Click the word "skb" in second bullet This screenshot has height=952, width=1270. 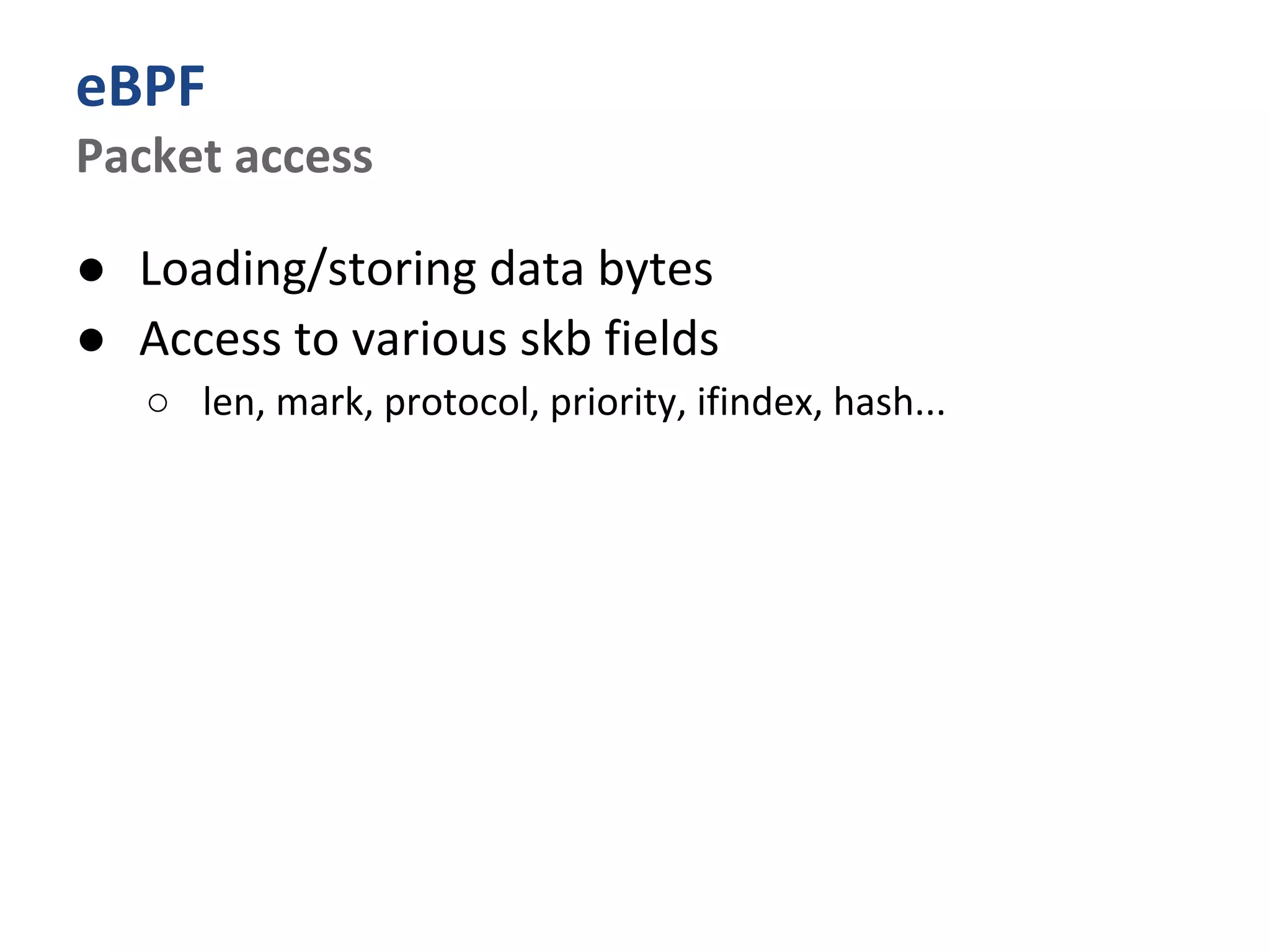pos(555,339)
